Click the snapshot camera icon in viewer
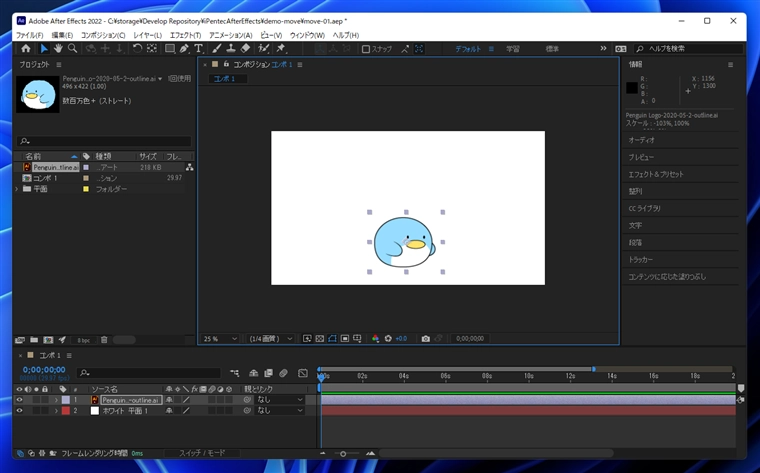The width and height of the screenshot is (760, 473). (426, 339)
